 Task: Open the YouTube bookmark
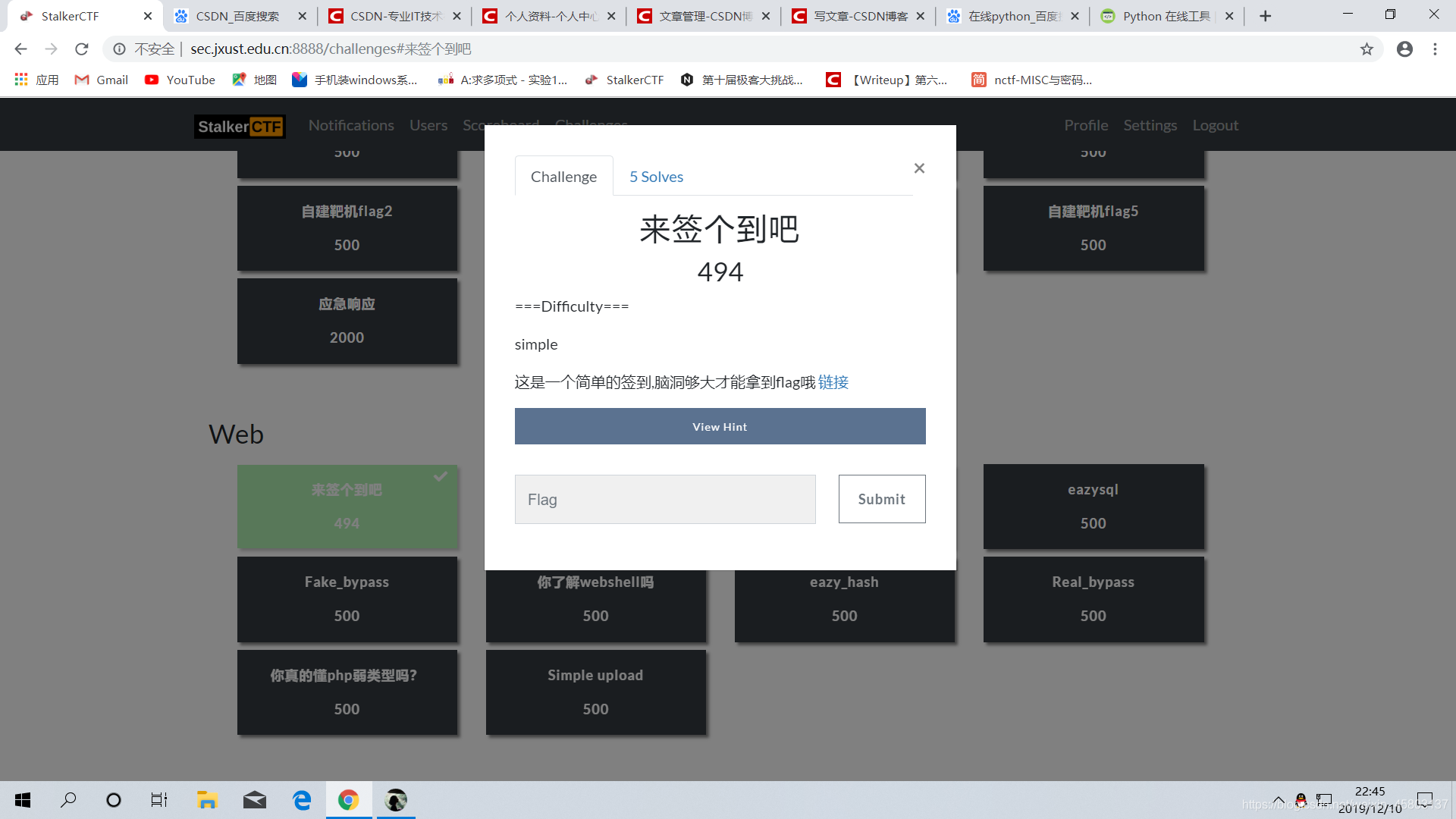click(x=180, y=80)
